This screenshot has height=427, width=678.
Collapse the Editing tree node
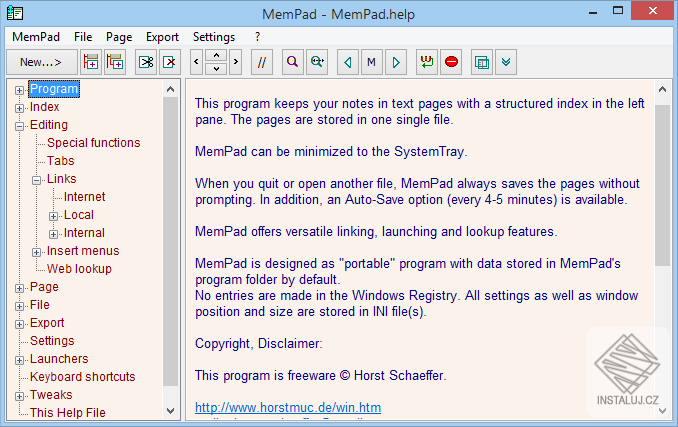coord(19,126)
